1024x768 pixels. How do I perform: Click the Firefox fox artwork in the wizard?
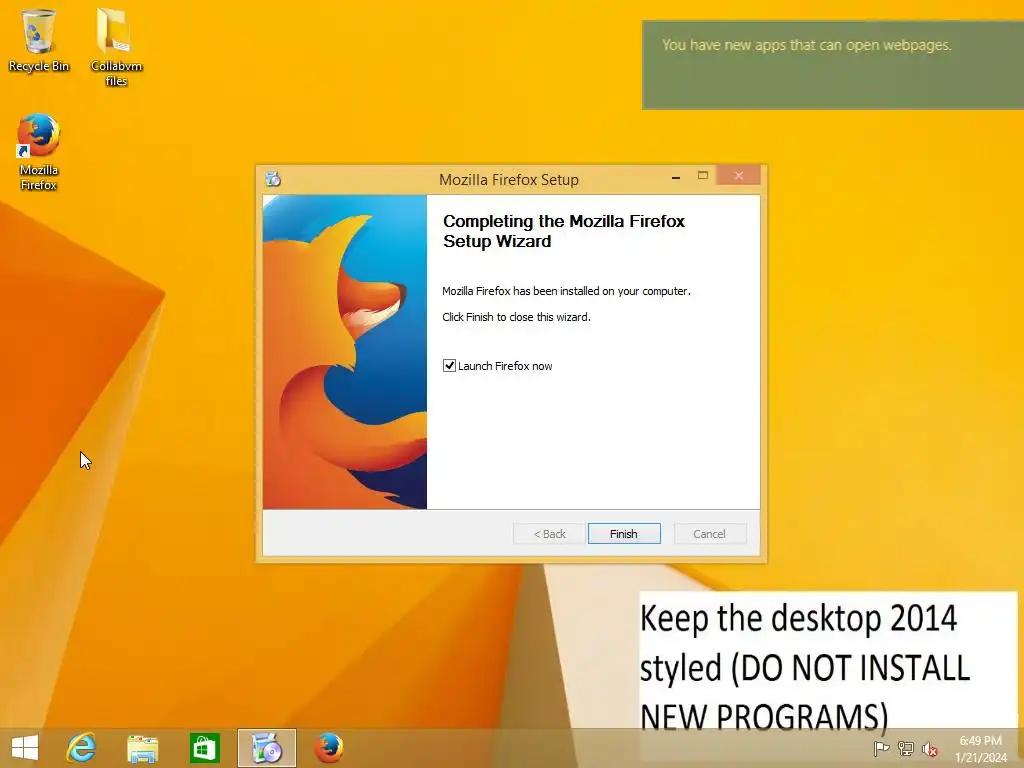click(x=345, y=352)
